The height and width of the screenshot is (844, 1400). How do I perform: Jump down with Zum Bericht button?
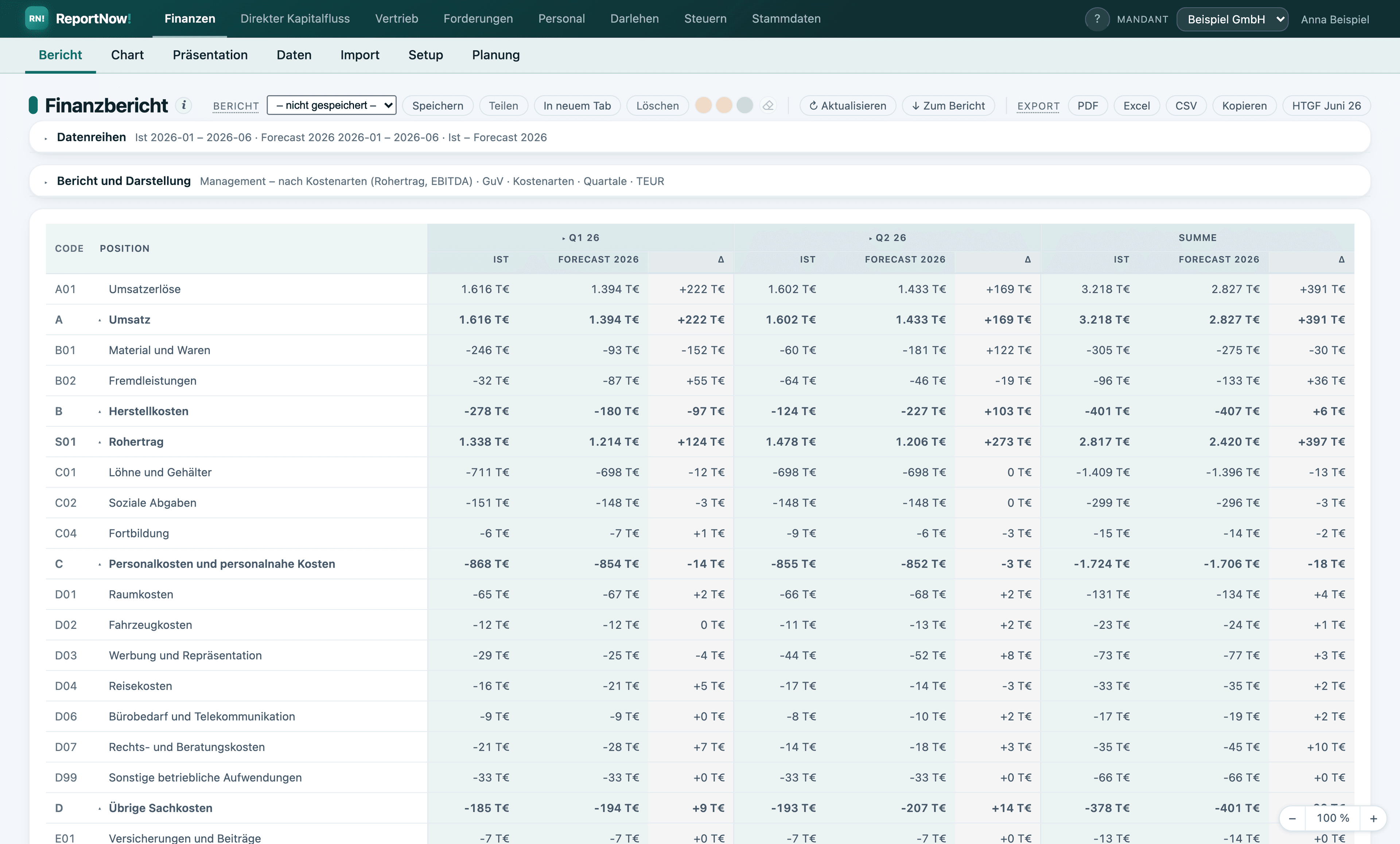[948, 106]
